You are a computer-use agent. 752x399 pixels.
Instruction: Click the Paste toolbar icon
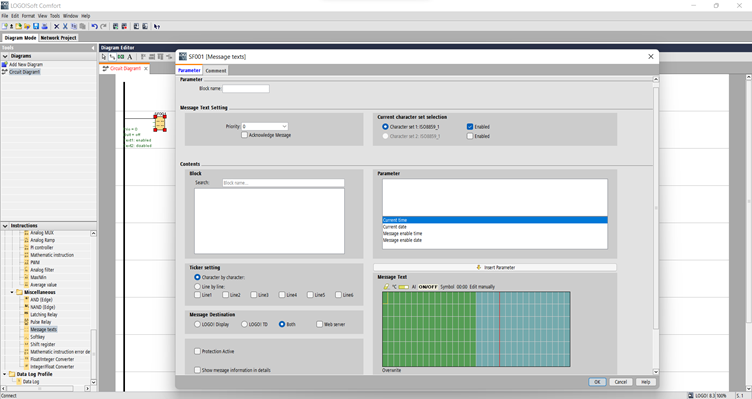tap(82, 26)
